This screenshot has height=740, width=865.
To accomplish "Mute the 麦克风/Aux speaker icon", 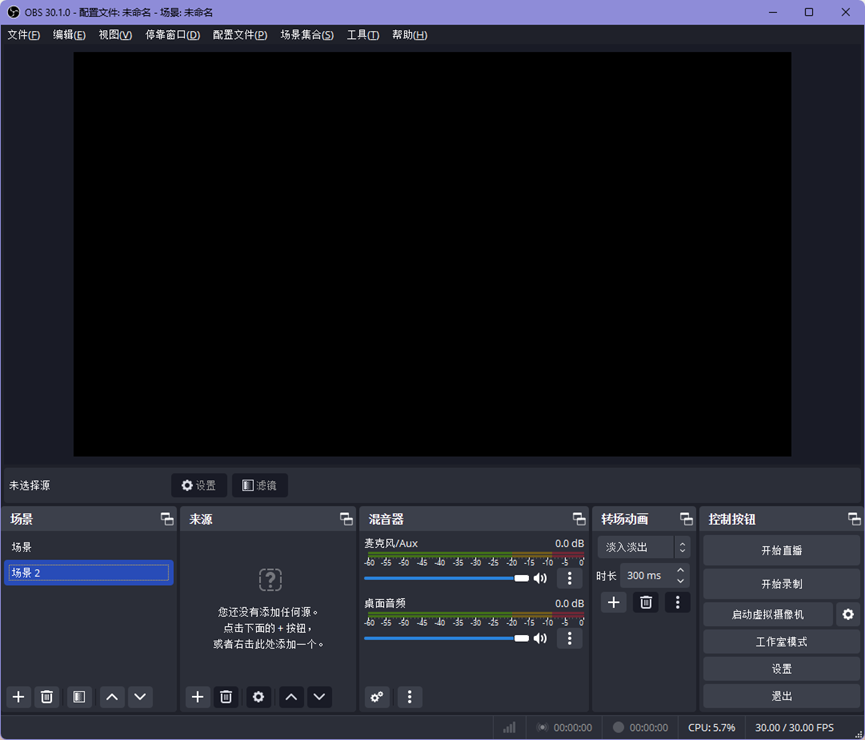I will tap(540, 578).
